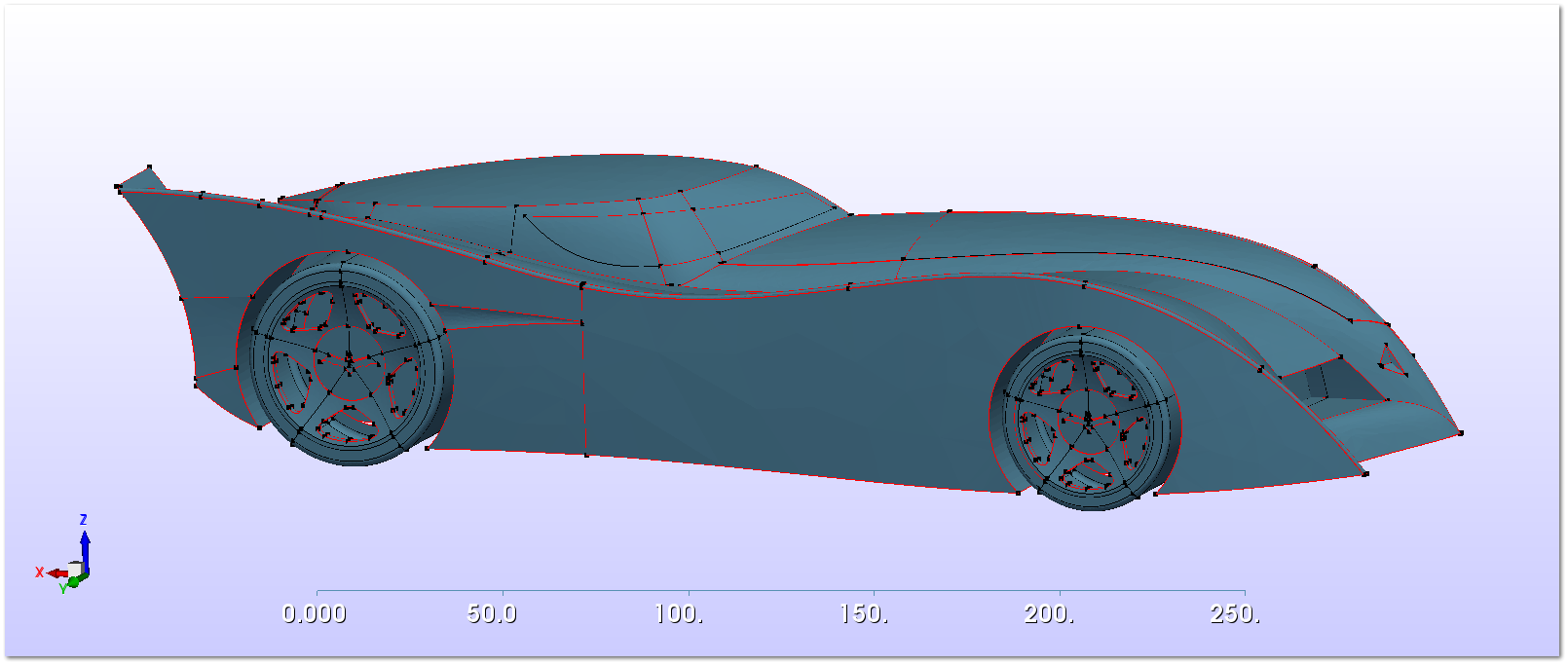Click the 200. scale bar label

[x=1049, y=614]
